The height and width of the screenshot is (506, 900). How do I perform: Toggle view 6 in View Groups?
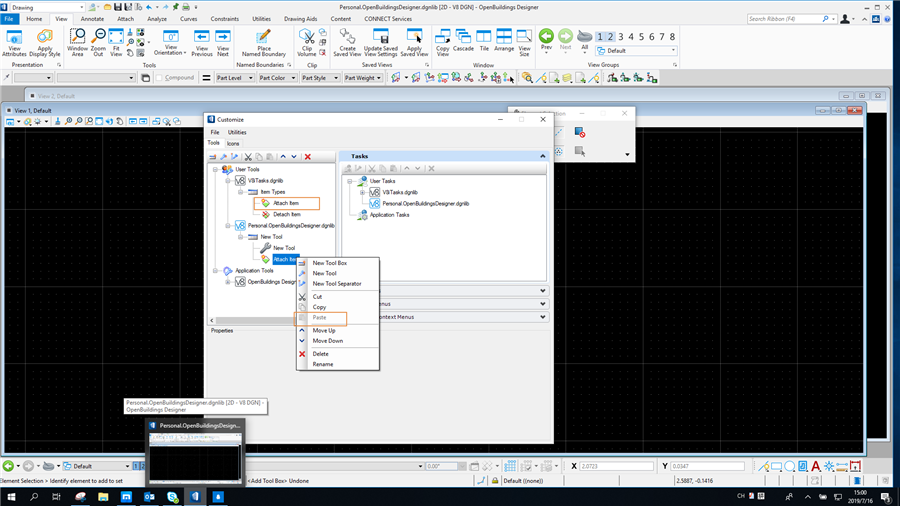(x=651, y=37)
